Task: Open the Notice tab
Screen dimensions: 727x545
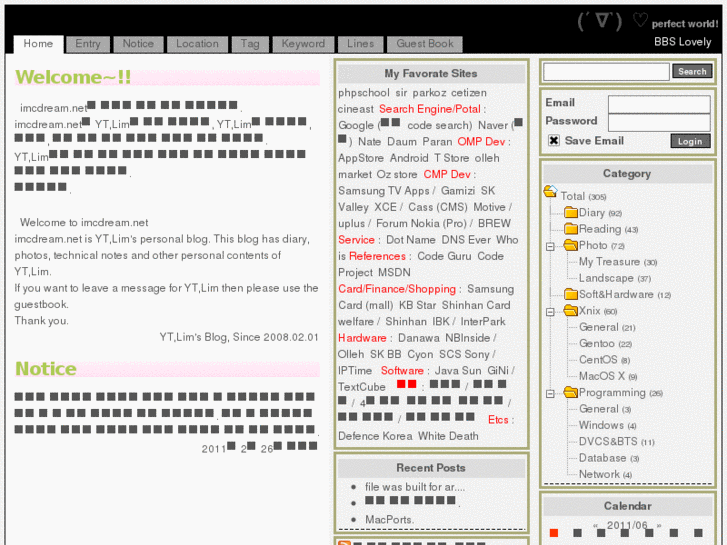Action: [x=138, y=44]
